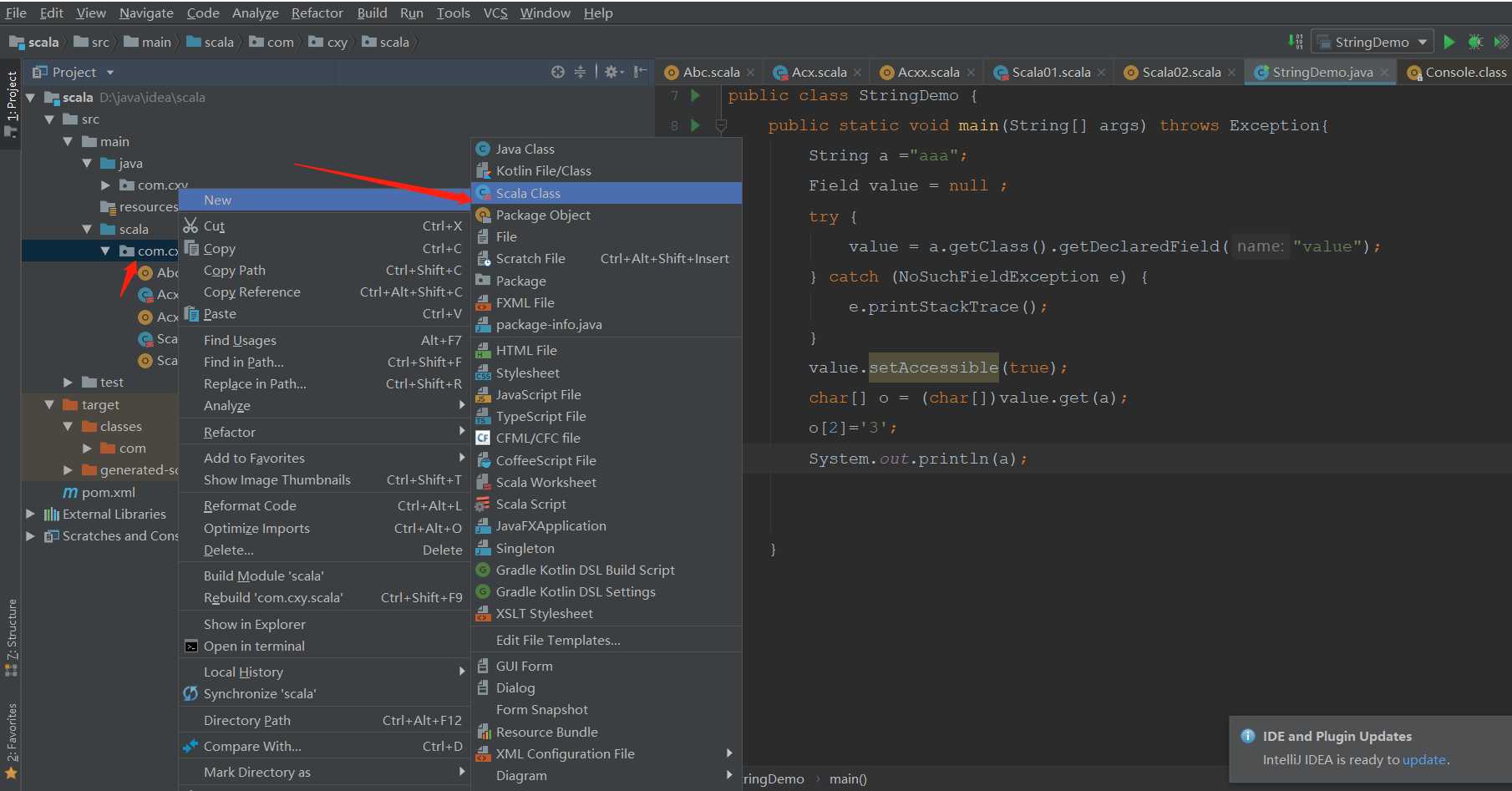Open the Refactor menu in menu bar
Screen dimensions: 1512x791
coord(317,13)
